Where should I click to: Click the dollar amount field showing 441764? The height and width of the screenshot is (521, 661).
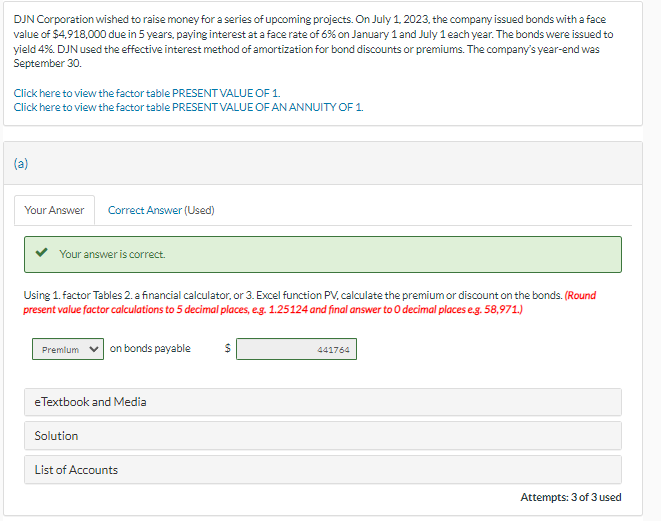tap(296, 349)
